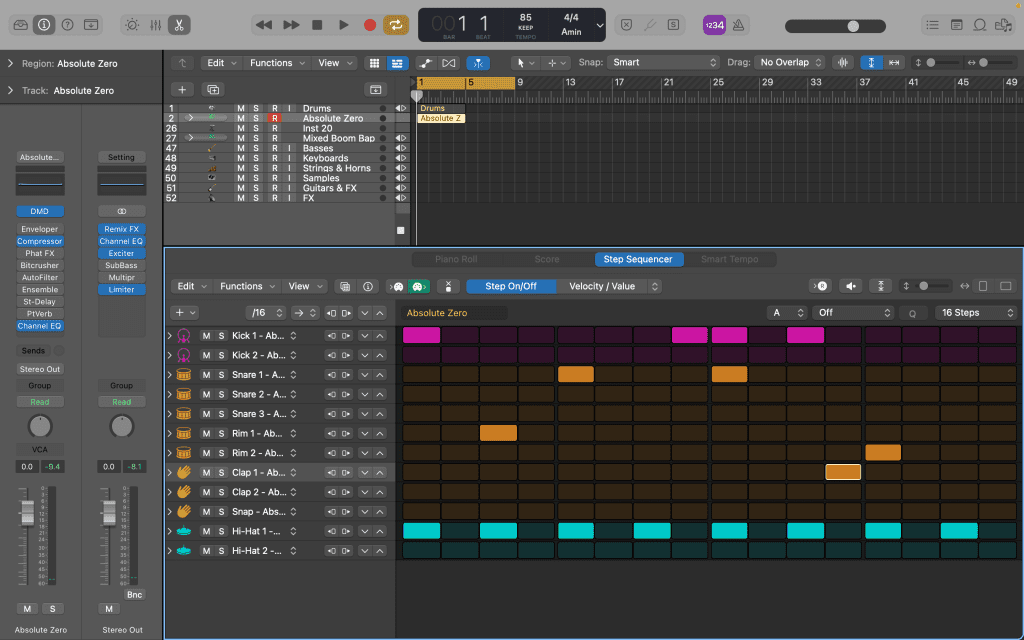Open the /16 step rate dropdown
The width and height of the screenshot is (1024, 640).
pos(266,313)
